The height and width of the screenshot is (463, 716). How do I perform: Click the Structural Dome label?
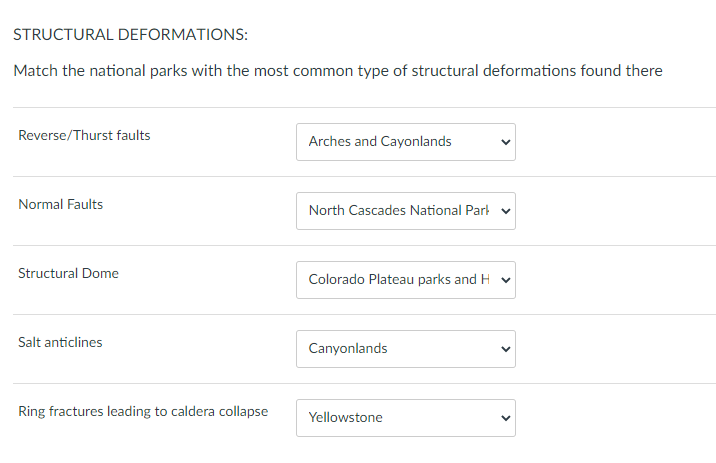click(x=68, y=273)
